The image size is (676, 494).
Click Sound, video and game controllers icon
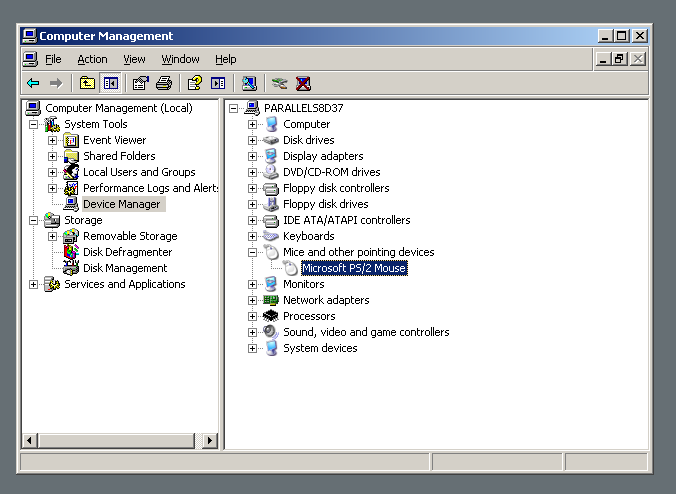(x=271, y=332)
